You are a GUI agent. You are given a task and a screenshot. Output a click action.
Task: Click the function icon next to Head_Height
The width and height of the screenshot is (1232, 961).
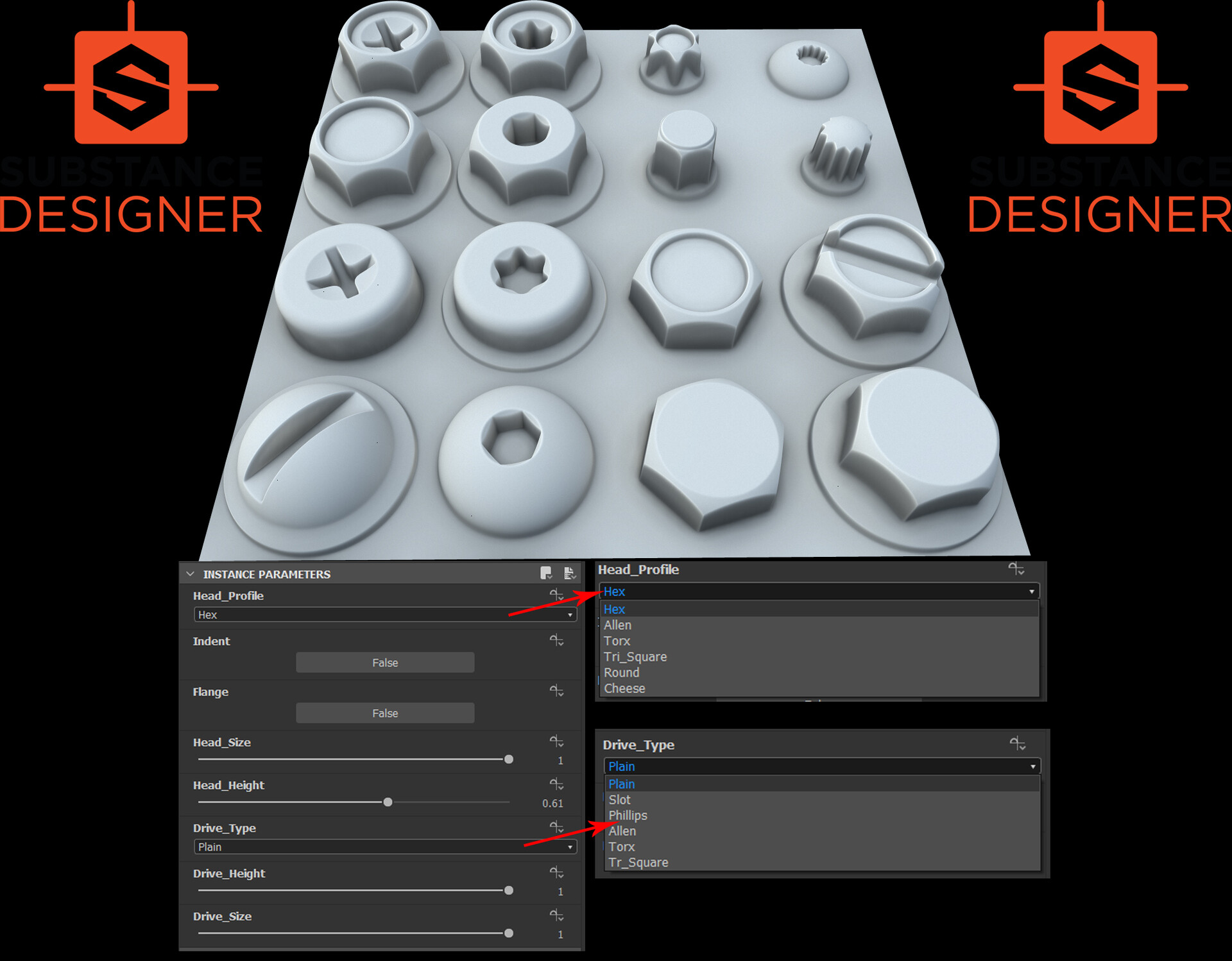point(558,785)
